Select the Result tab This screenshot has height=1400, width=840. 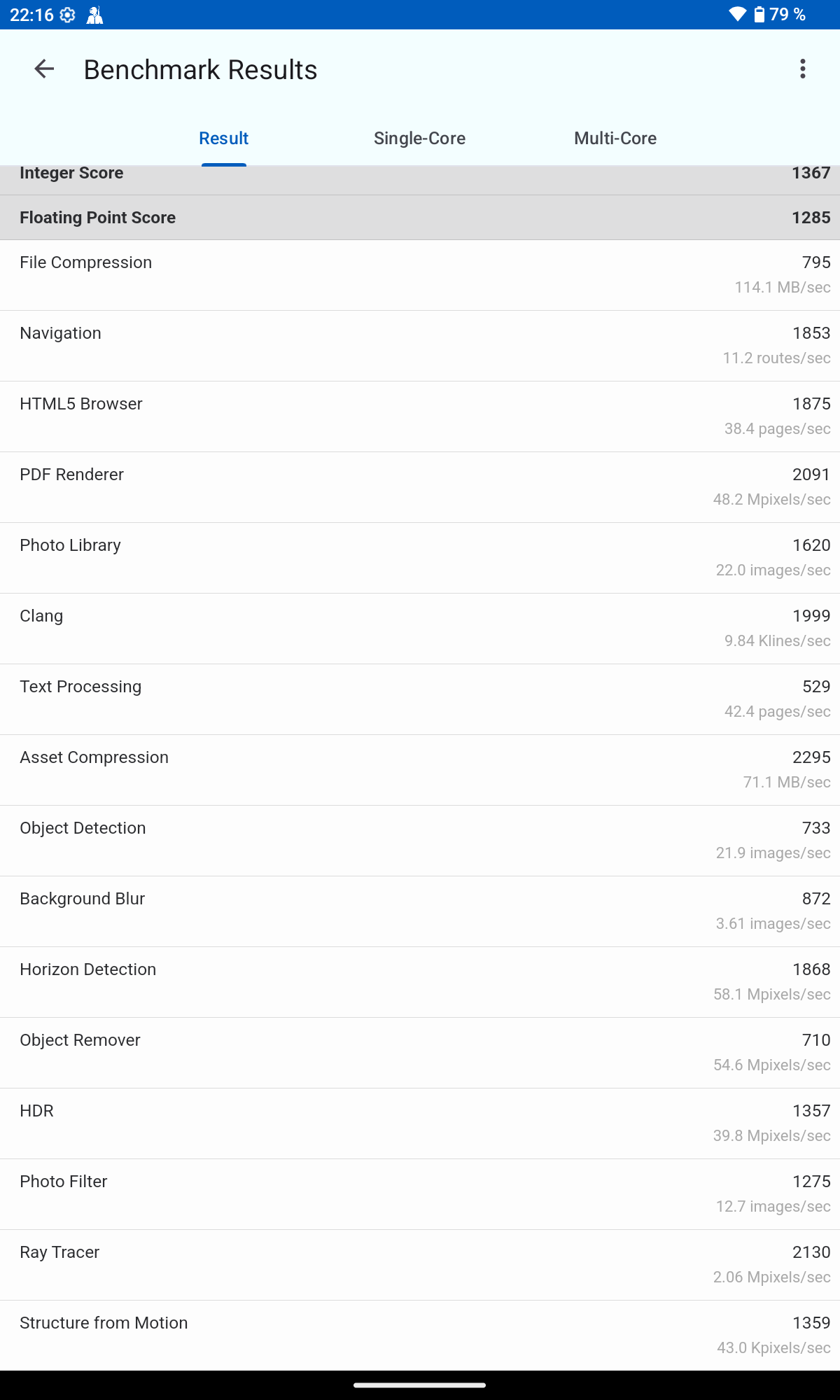point(223,139)
